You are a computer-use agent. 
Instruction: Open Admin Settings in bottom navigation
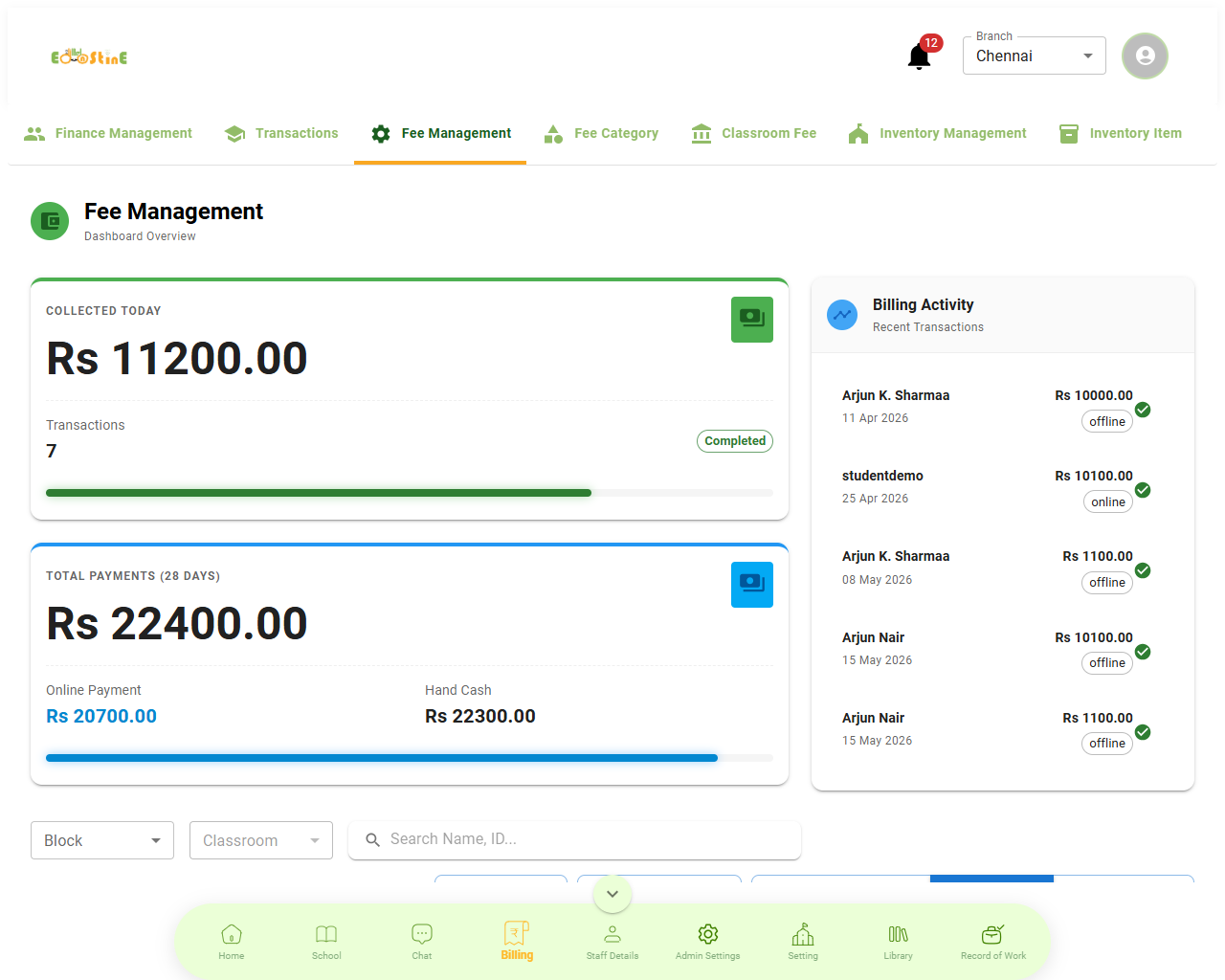(708, 942)
